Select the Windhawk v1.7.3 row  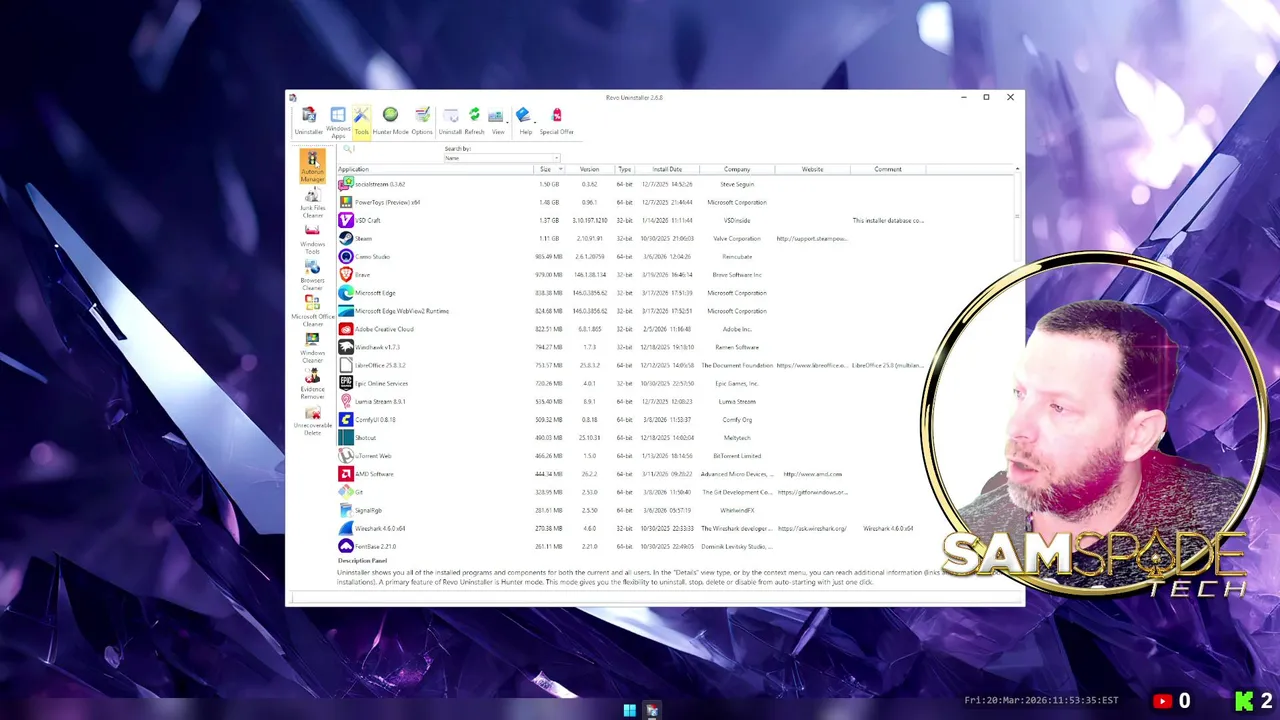(675, 347)
